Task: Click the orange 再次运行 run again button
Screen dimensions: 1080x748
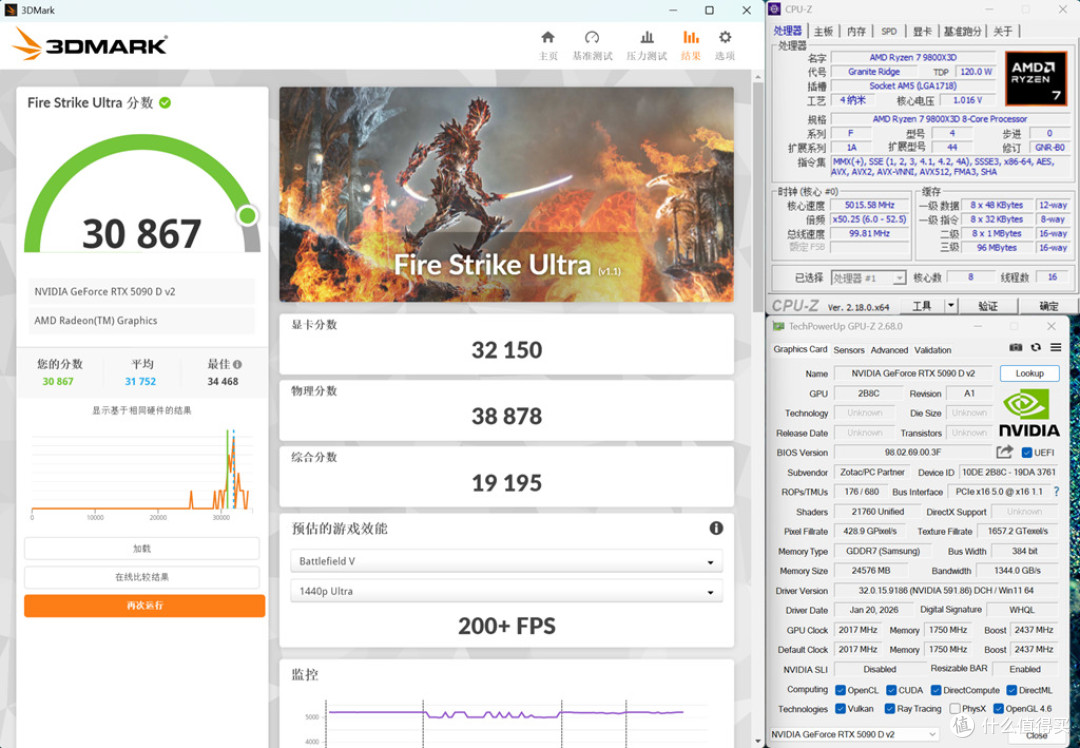Action: tap(145, 605)
